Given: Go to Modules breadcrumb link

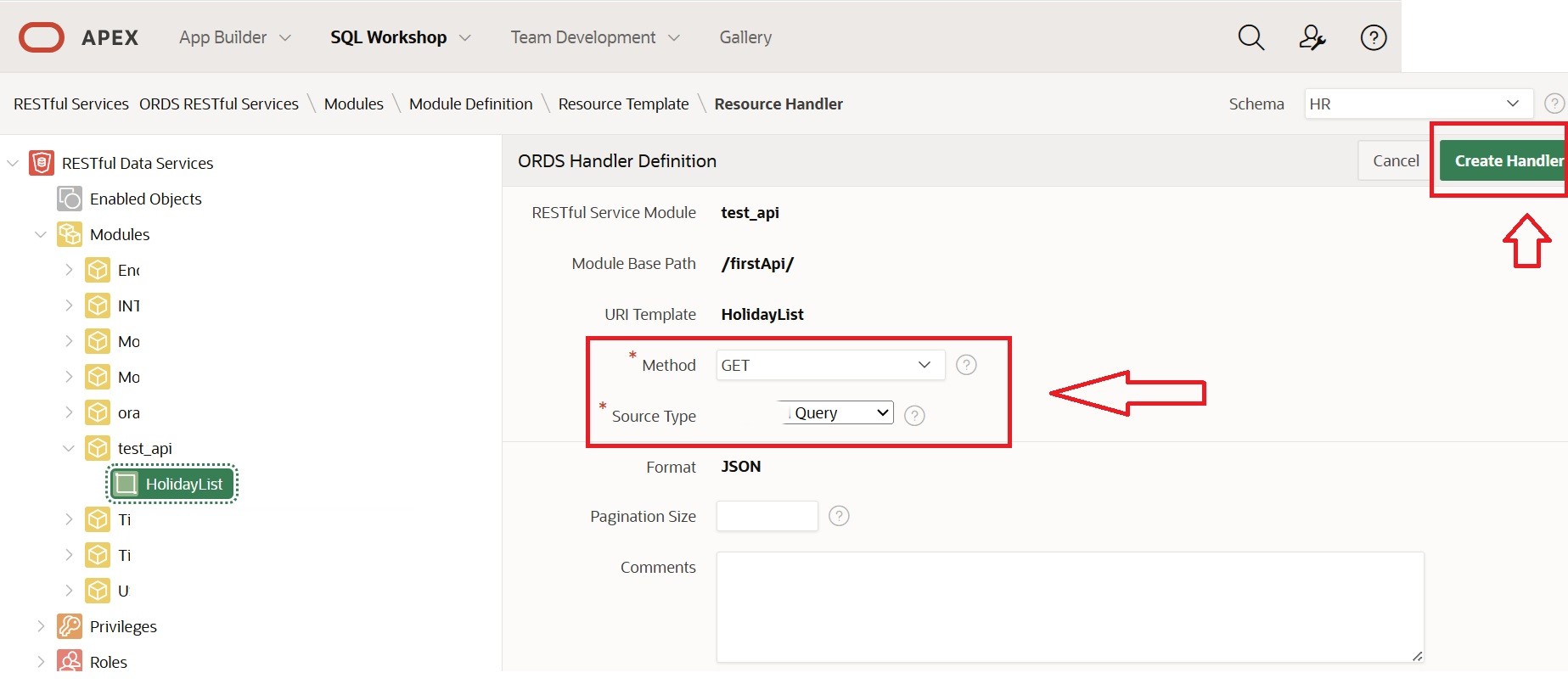Looking at the screenshot, I should pyautogui.click(x=354, y=104).
